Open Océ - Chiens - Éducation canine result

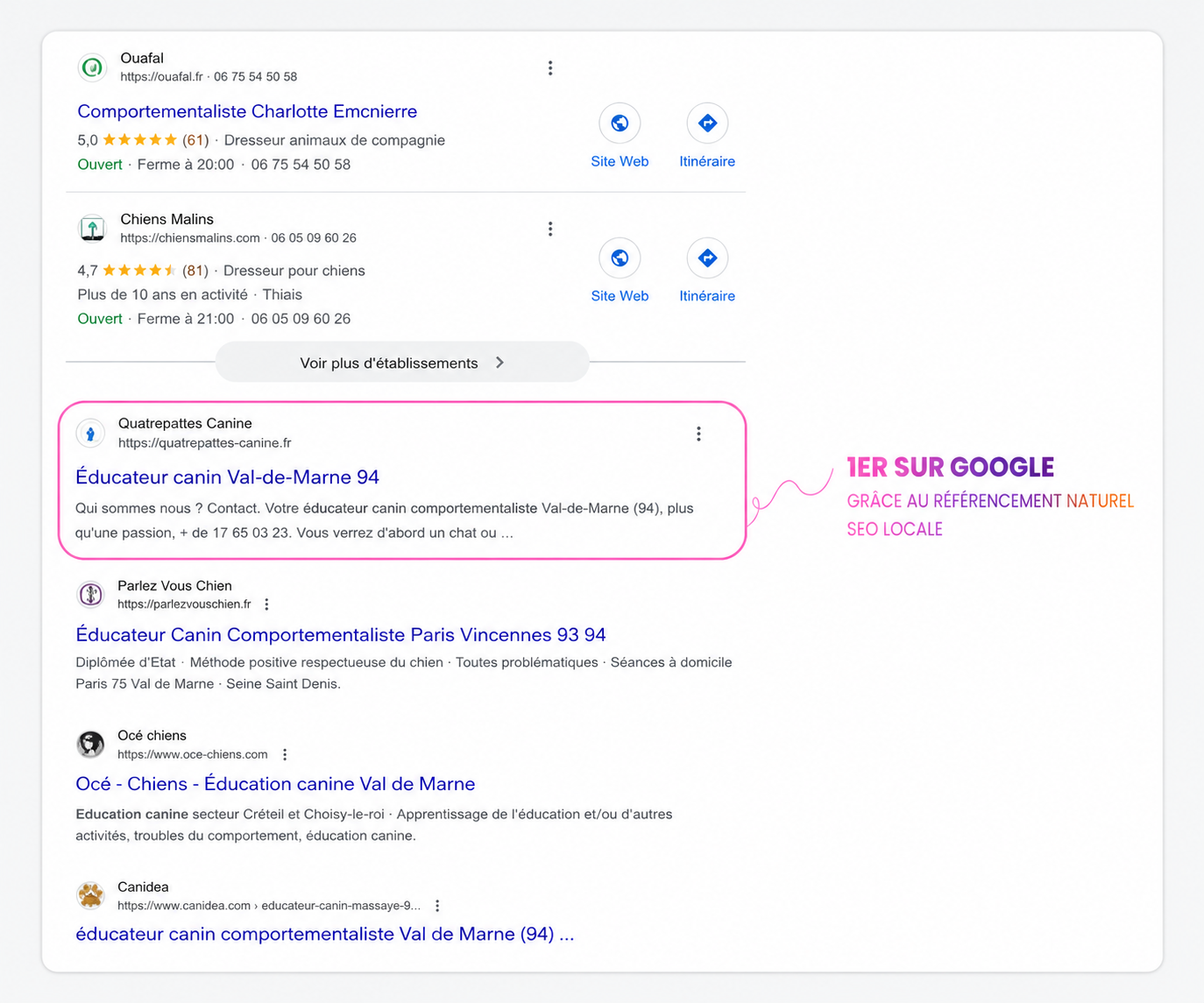pyautogui.click(x=275, y=784)
